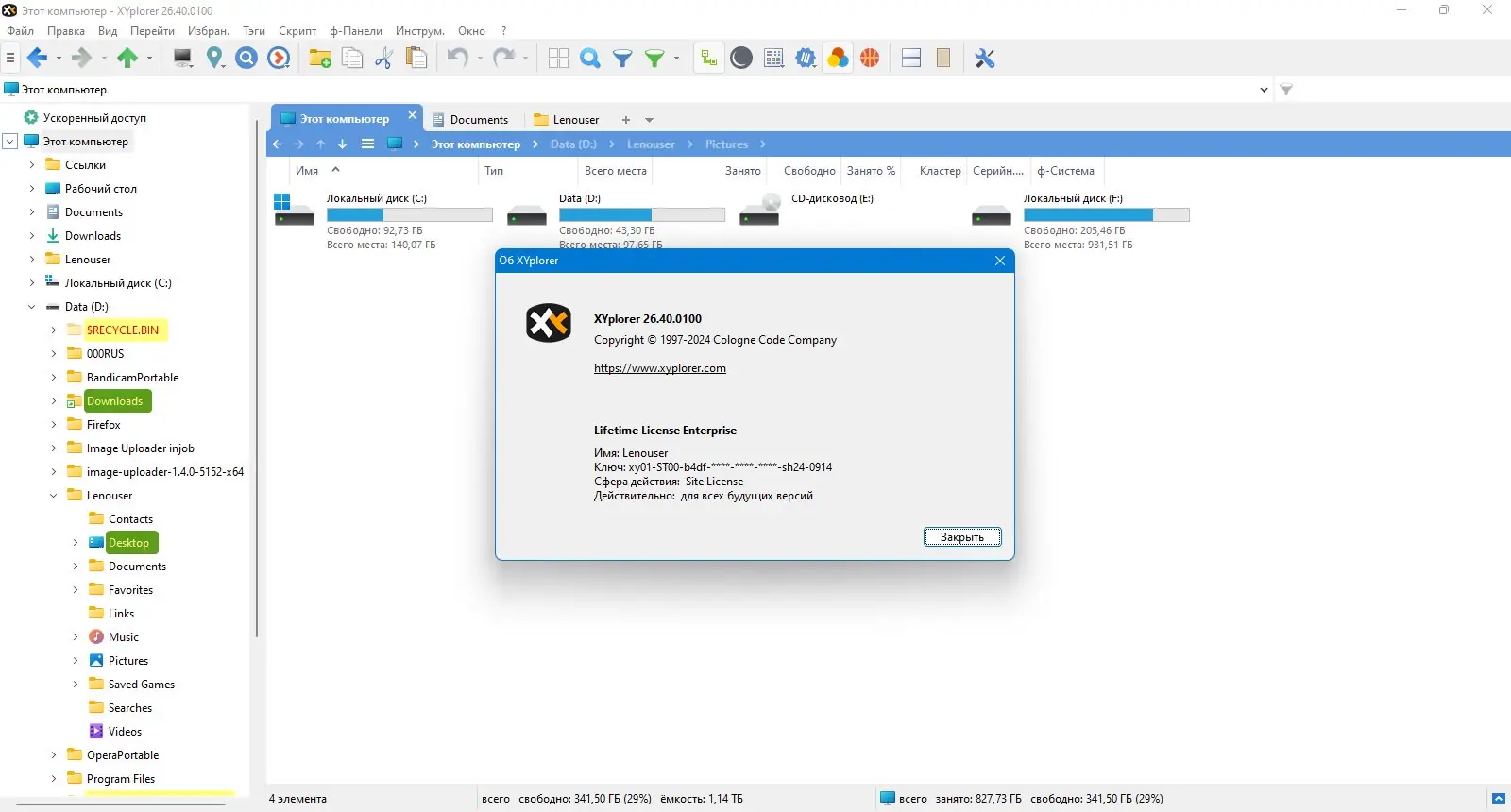Sort by the Свободно column header
1511x812 pixels.
809,171
